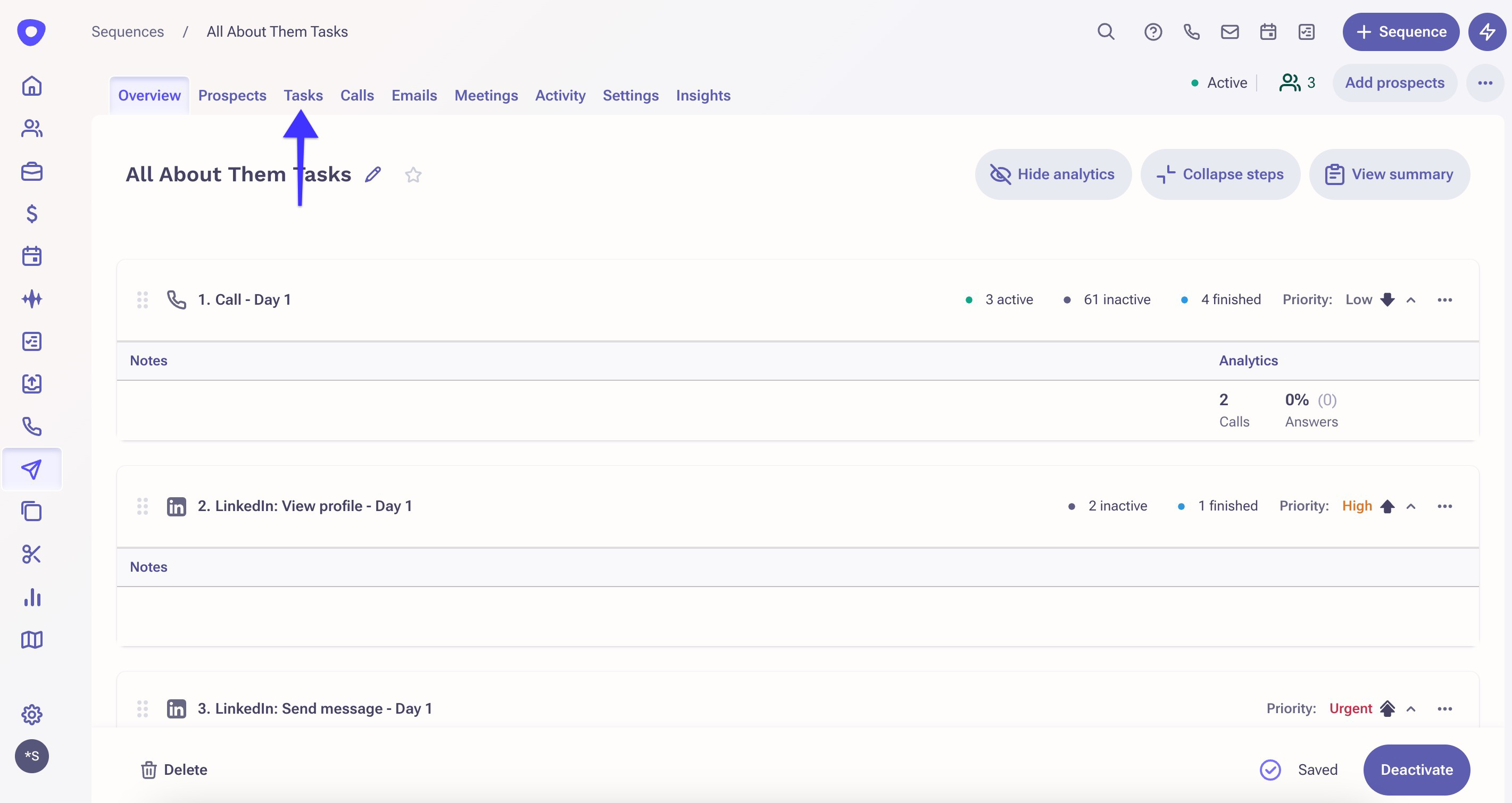Open the Snippets scissors icon in sidebar

click(x=32, y=554)
